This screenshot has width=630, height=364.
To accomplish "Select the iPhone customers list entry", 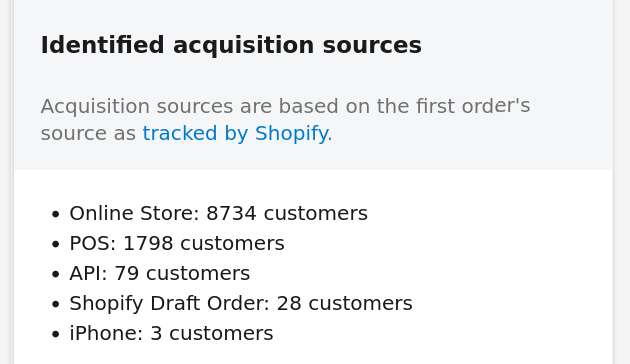I will (x=171, y=333).
